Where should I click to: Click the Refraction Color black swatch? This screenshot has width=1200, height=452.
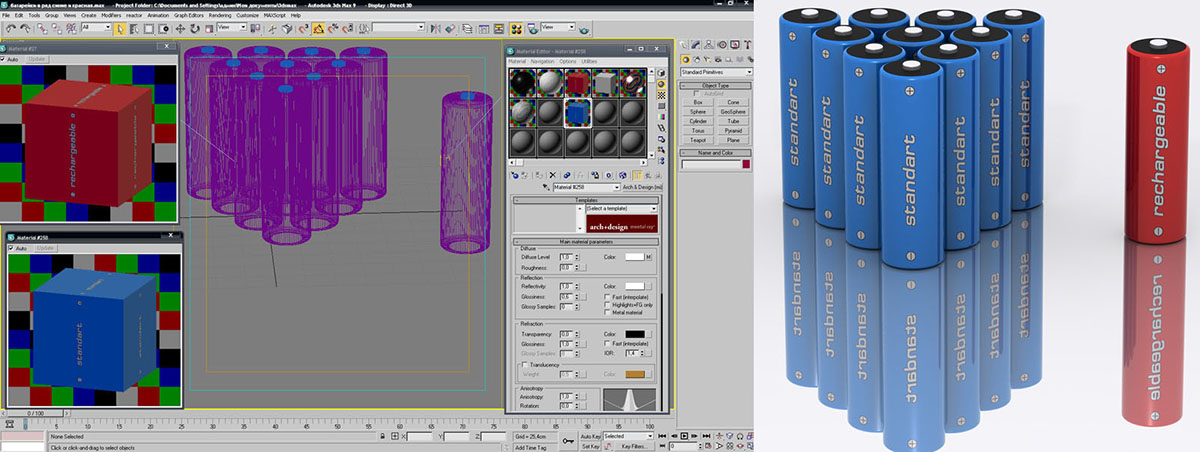point(635,334)
